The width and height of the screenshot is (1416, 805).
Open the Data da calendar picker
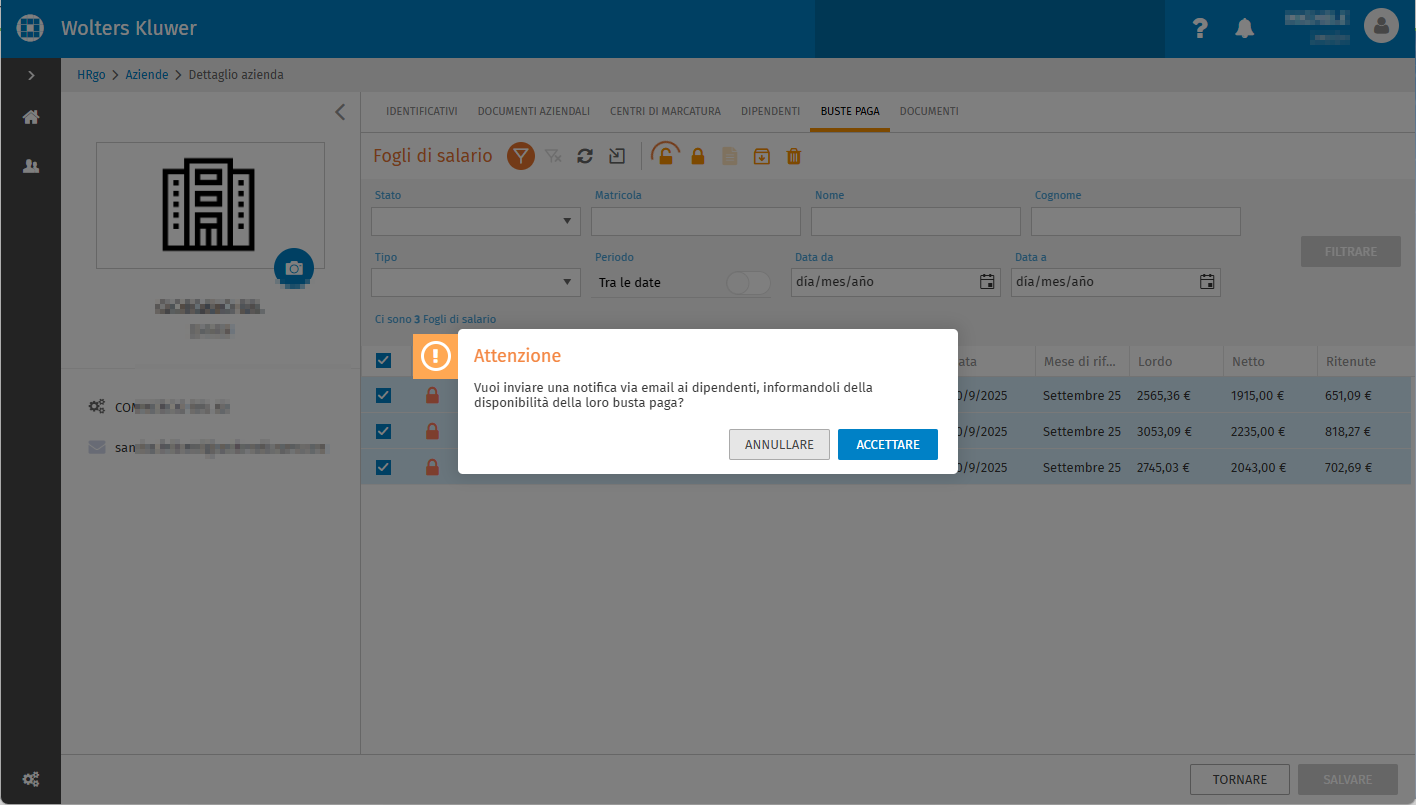(987, 282)
